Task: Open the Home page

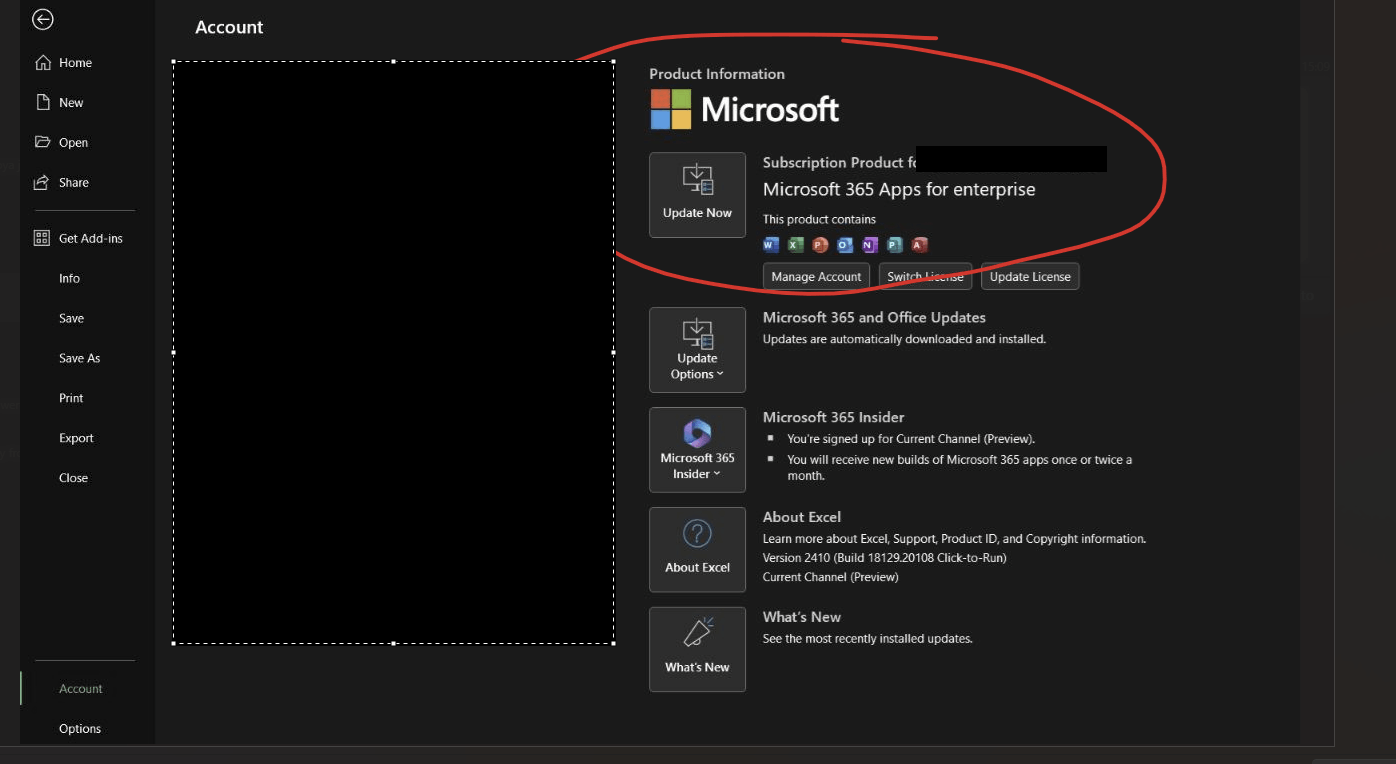Action: [77, 63]
